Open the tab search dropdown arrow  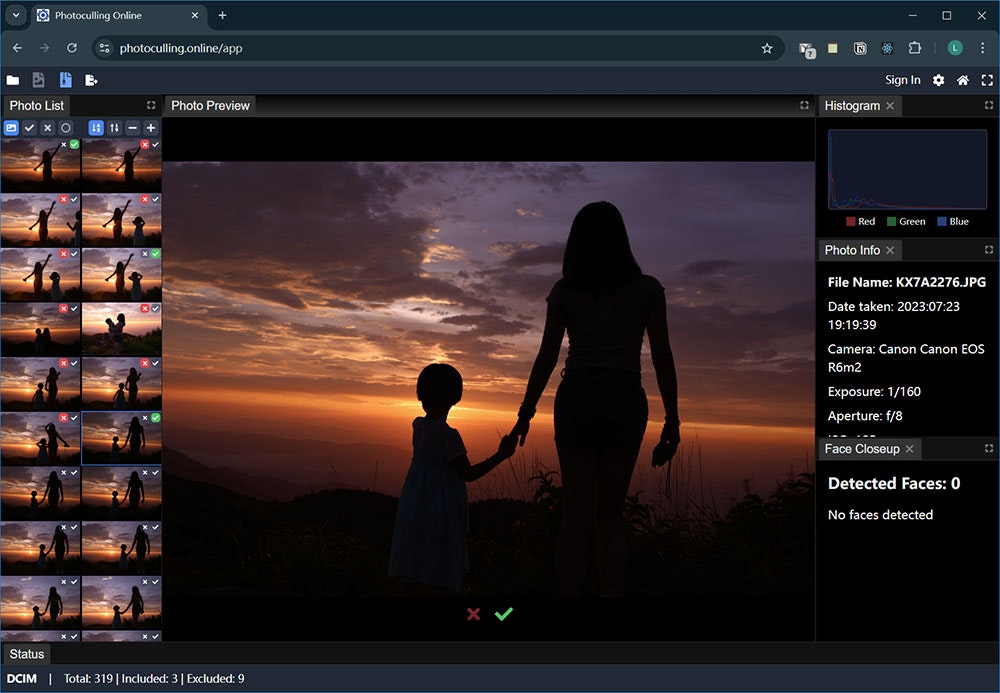[16, 15]
